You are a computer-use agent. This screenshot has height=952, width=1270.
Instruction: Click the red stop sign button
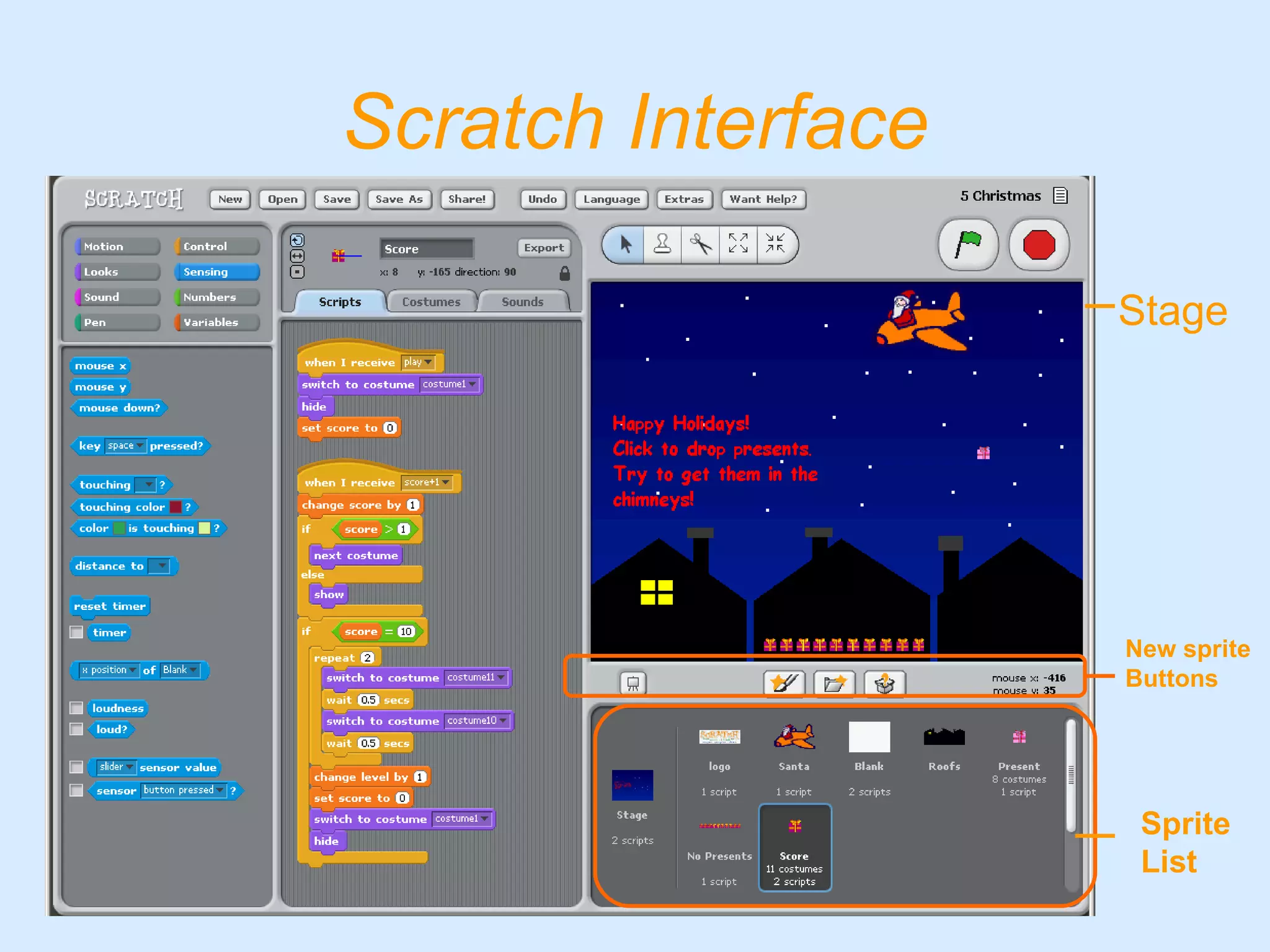(1039, 245)
